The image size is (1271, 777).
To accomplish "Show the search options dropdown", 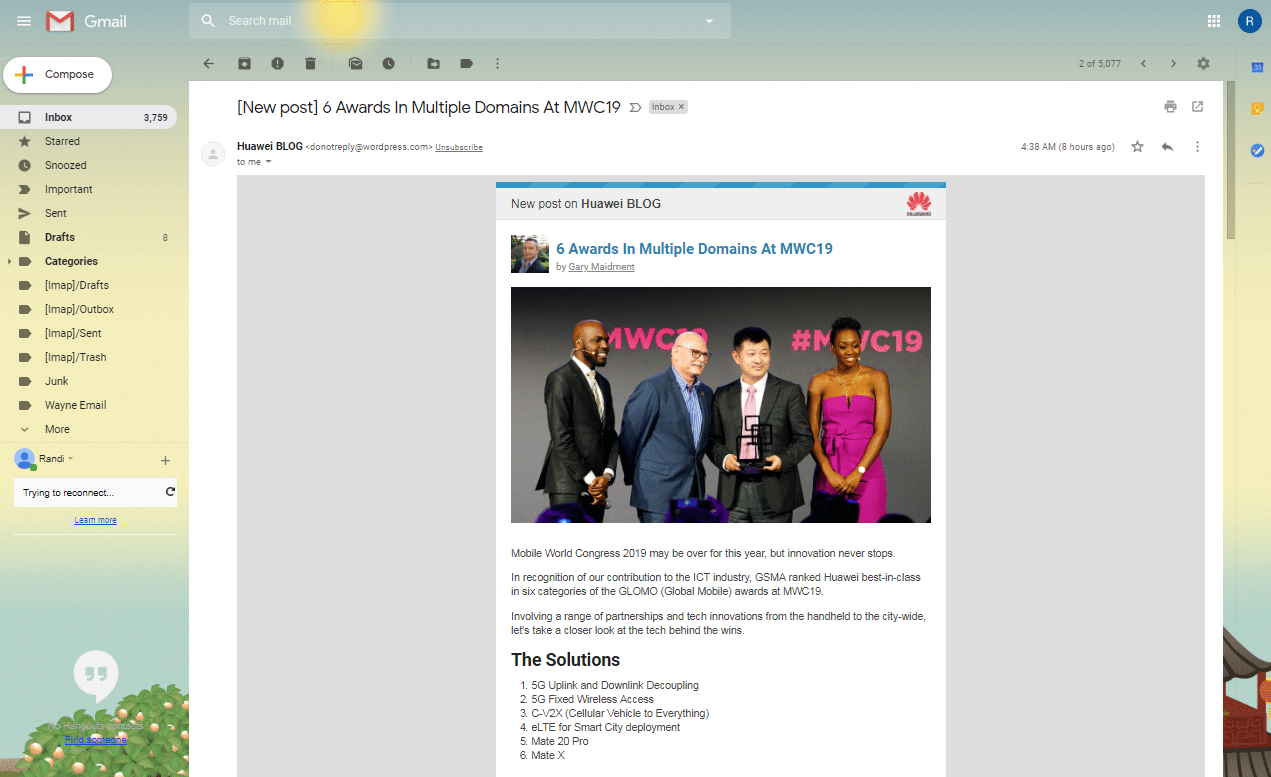I will [x=709, y=21].
